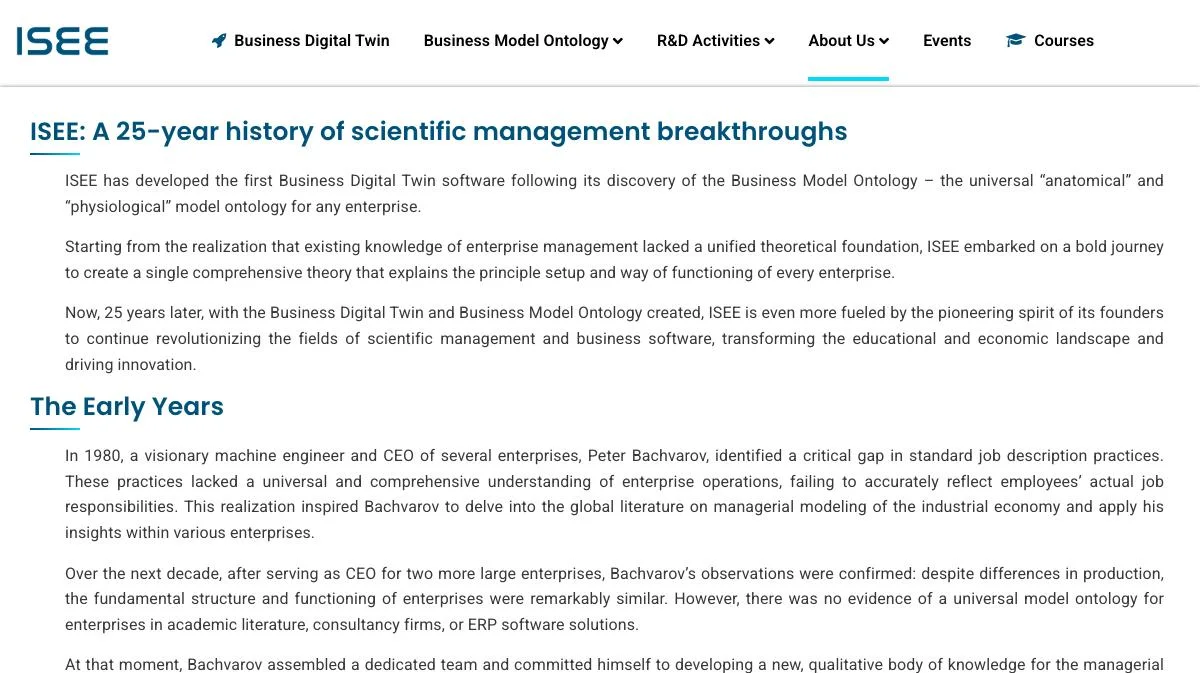Image resolution: width=1200 pixels, height=673 pixels.
Task: Expand the chevron next to Business Model Ontology
Action: [618, 41]
